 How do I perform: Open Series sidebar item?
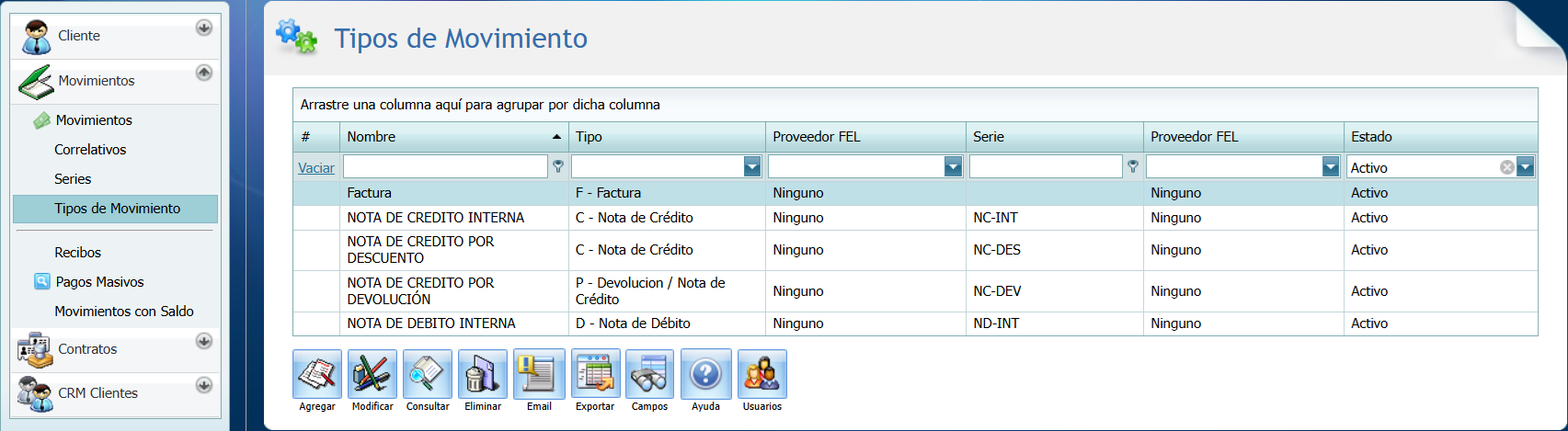[73, 179]
